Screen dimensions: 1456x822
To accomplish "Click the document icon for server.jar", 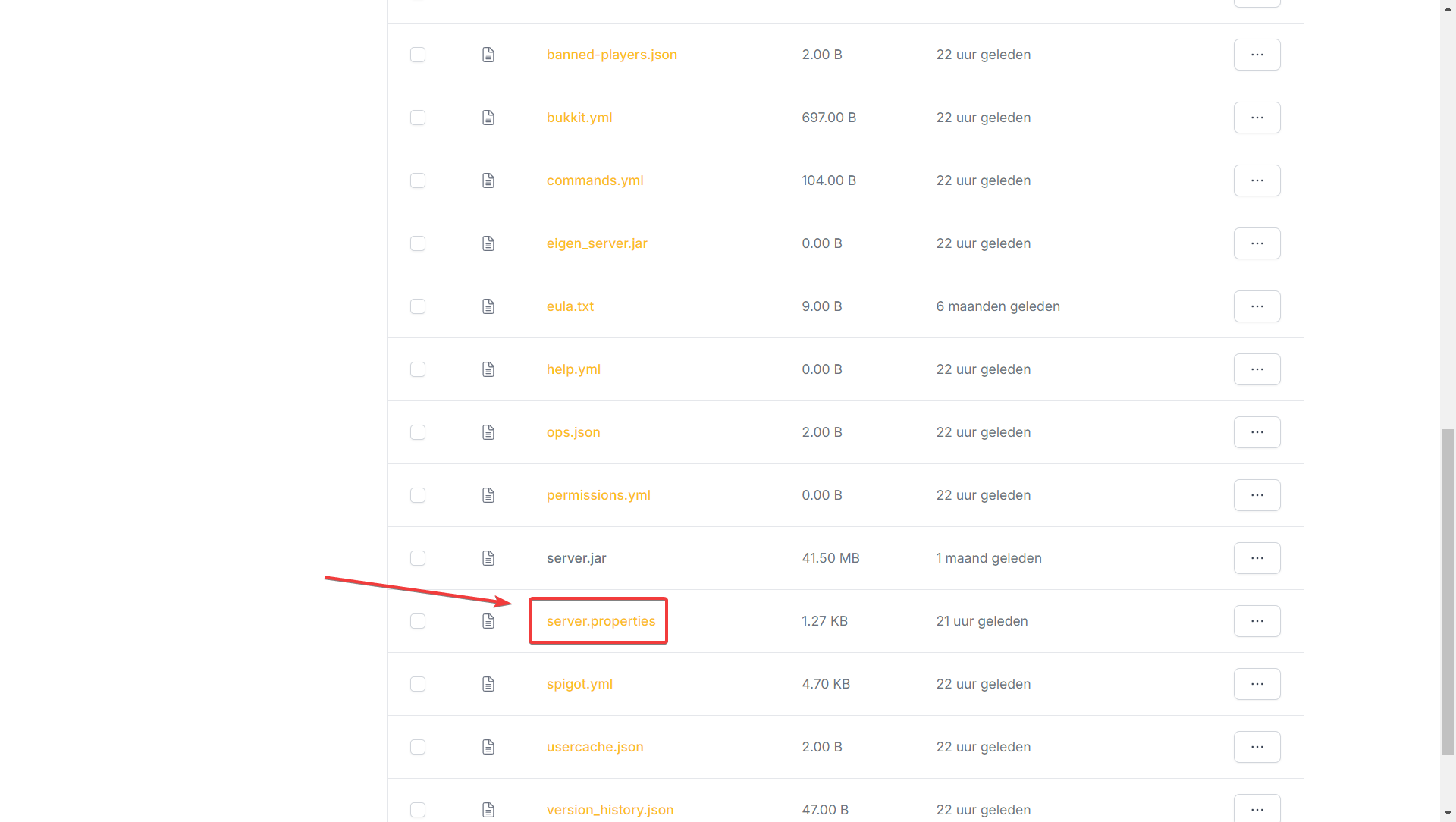I will (488, 558).
